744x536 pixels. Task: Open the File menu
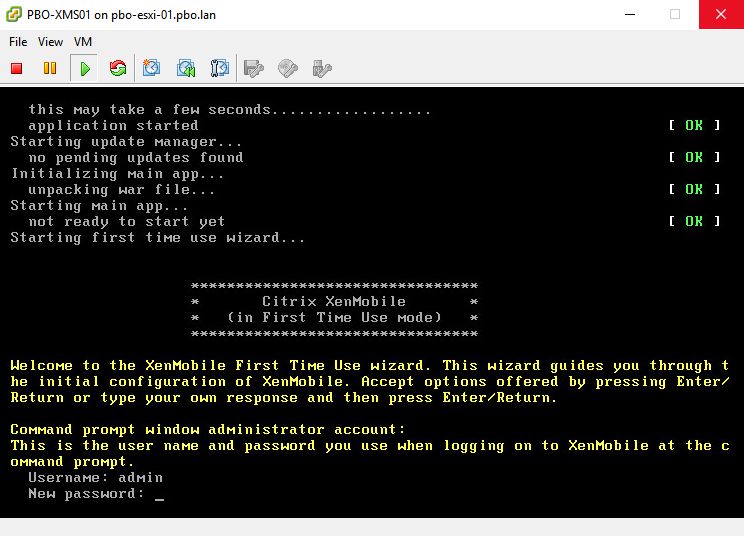[18, 42]
